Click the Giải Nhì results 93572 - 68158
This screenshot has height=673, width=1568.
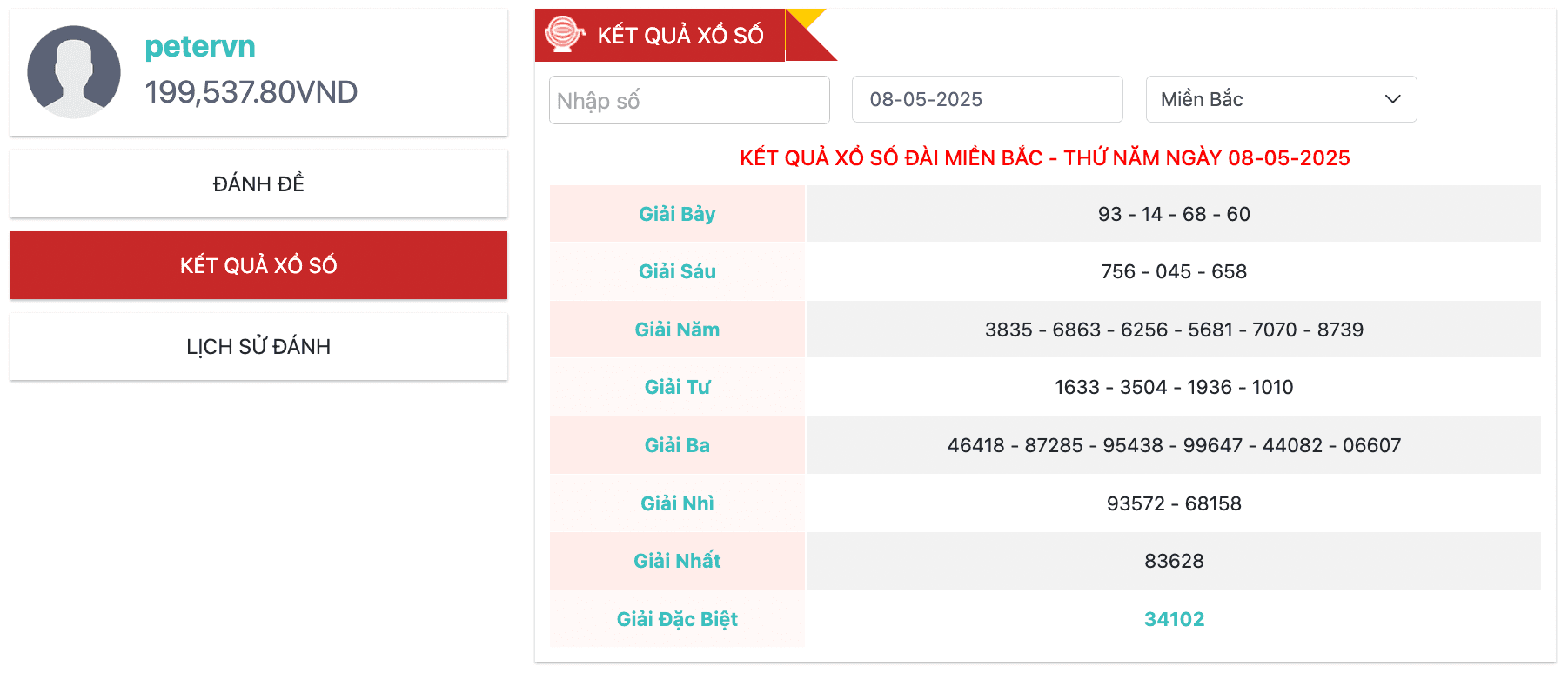pyautogui.click(x=1174, y=503)
